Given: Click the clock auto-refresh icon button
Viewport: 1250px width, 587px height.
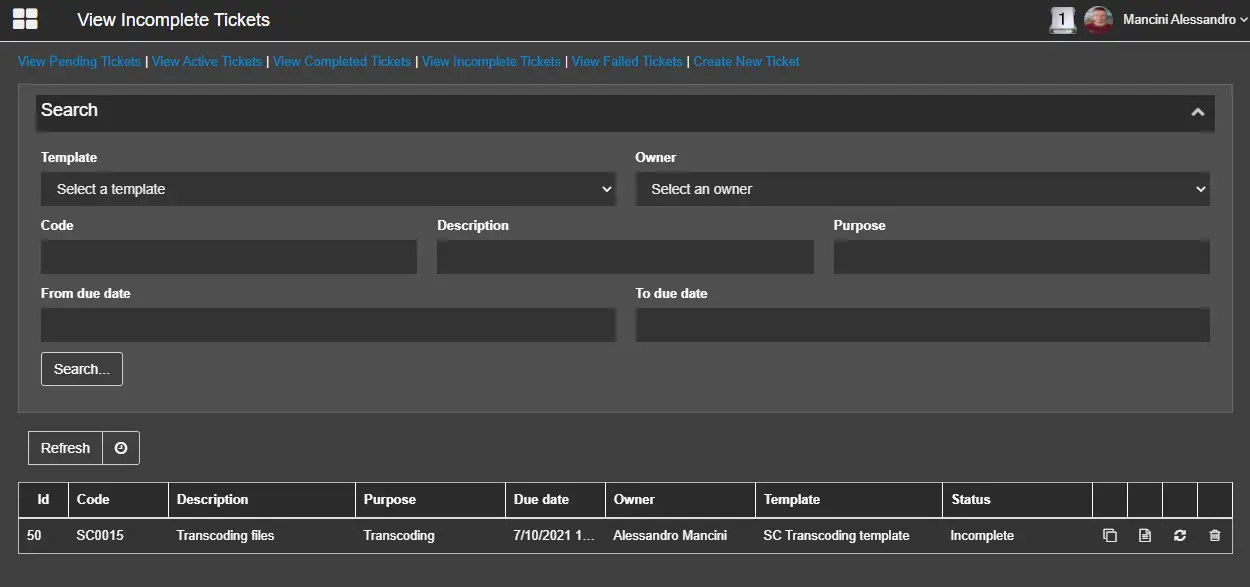Looking at the screenshot, I should [121, 448].
